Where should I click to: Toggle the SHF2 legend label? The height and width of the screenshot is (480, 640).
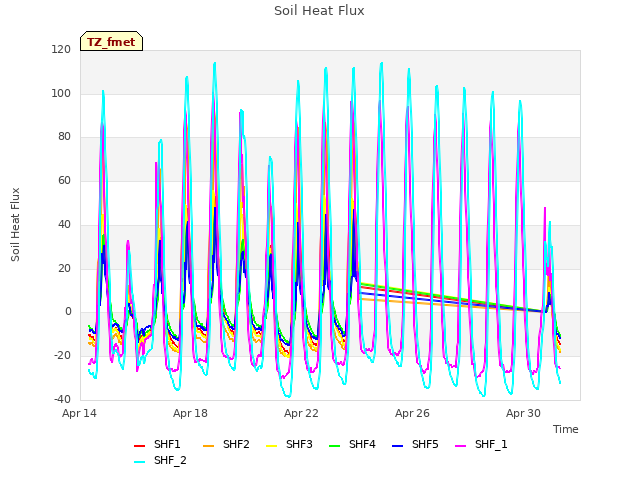coord(236,444)
